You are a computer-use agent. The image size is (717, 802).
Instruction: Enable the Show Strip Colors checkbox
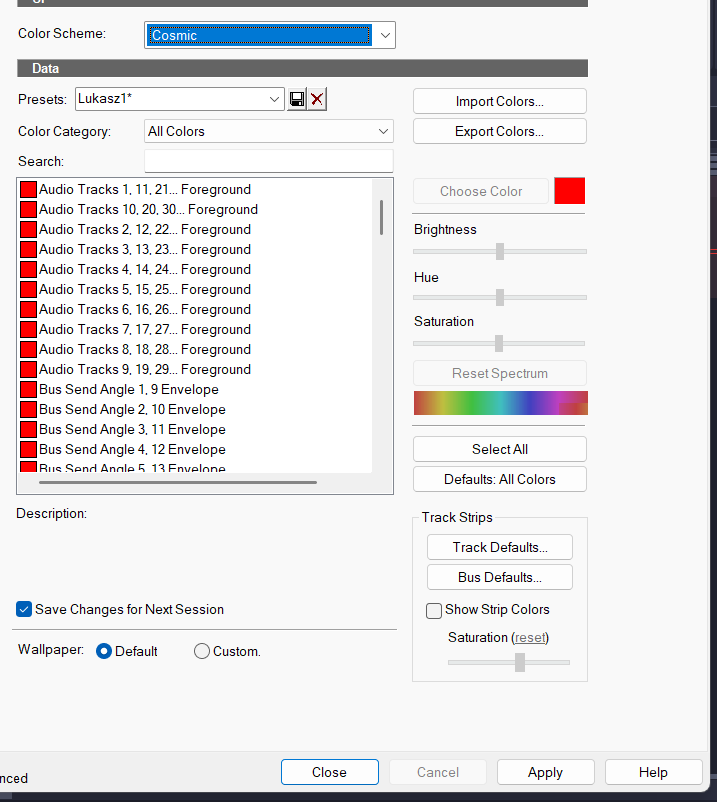(x=434, y=610)
